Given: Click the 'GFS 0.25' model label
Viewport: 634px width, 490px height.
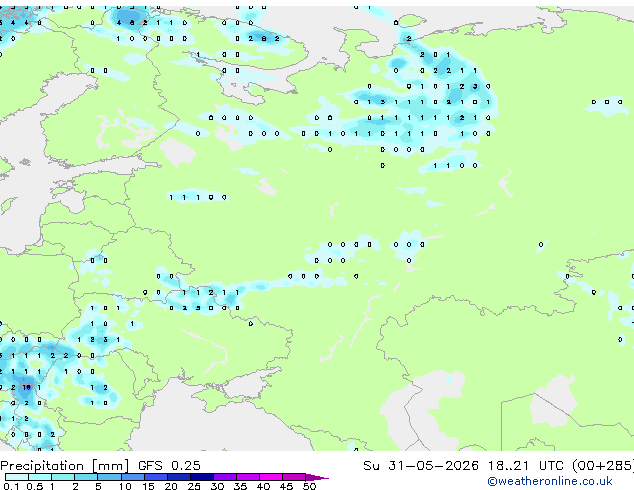Looking at the screenshot, I should (x=169, y=466).
